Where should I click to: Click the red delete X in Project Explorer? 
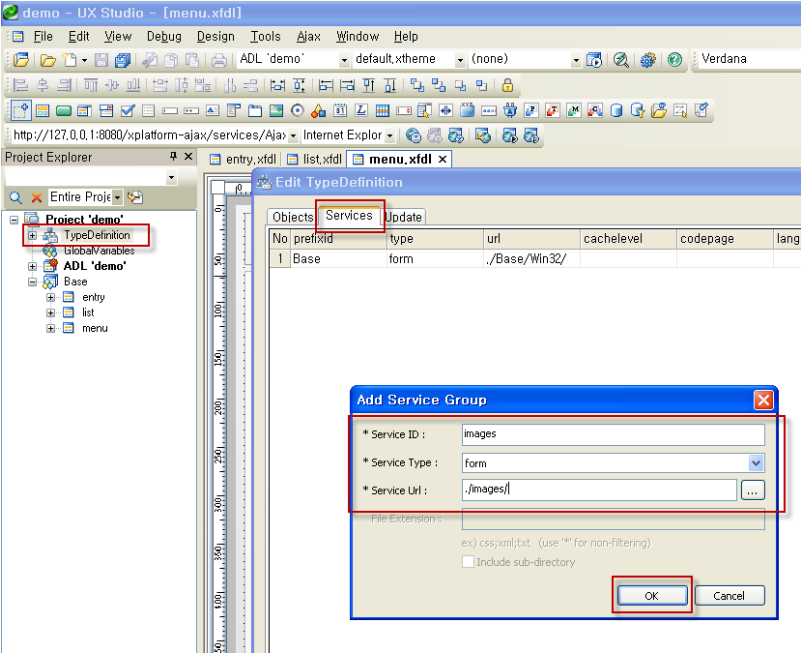[36, 197]
